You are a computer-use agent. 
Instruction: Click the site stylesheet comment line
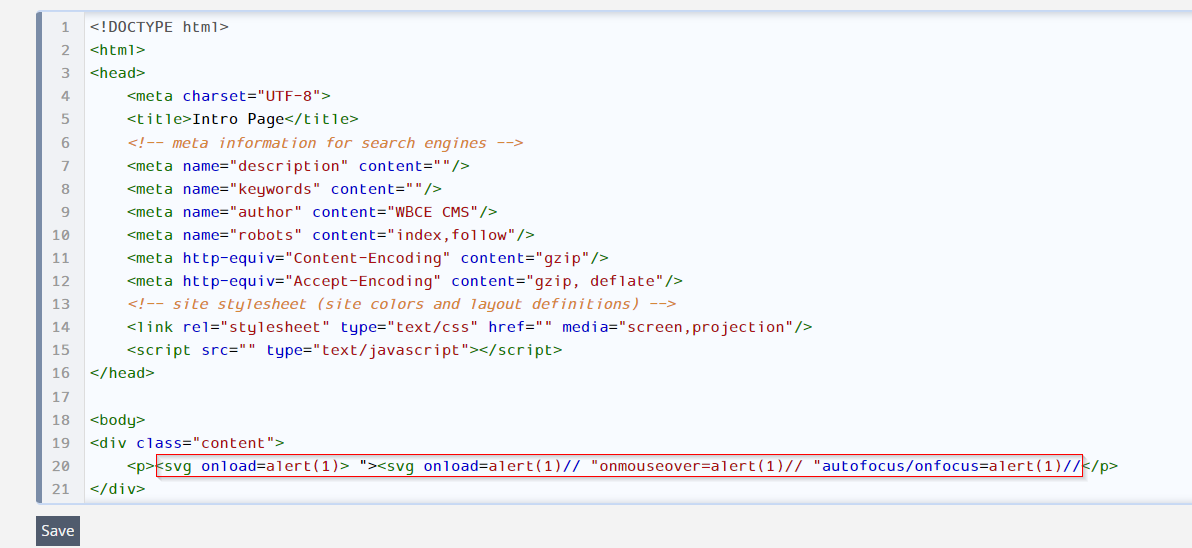401,304
